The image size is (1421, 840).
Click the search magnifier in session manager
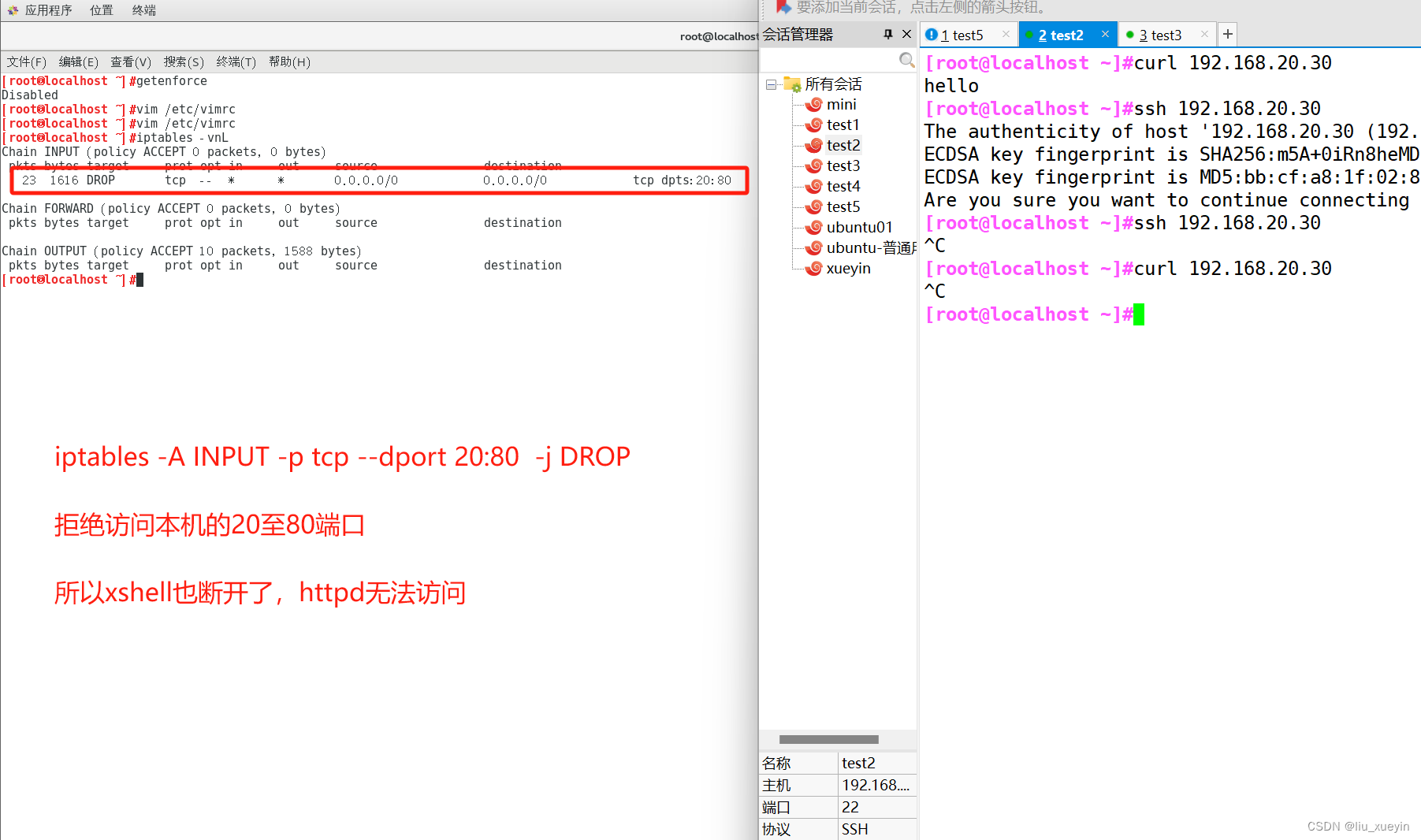pos(906,60)
